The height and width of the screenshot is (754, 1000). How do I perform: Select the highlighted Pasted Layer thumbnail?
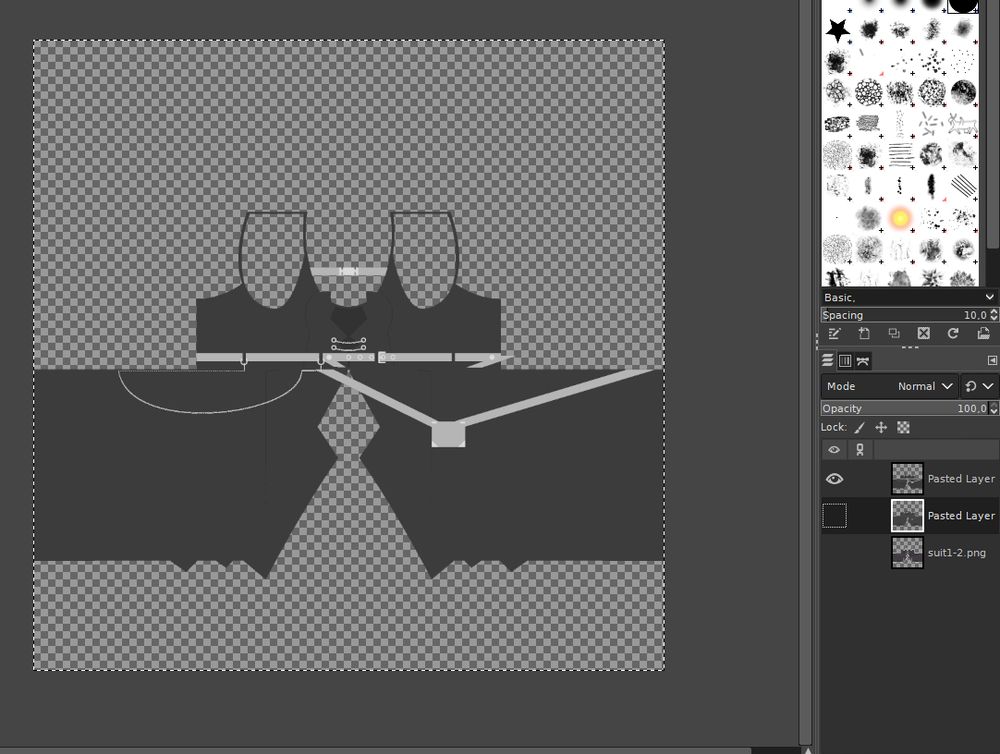[907, 515]
